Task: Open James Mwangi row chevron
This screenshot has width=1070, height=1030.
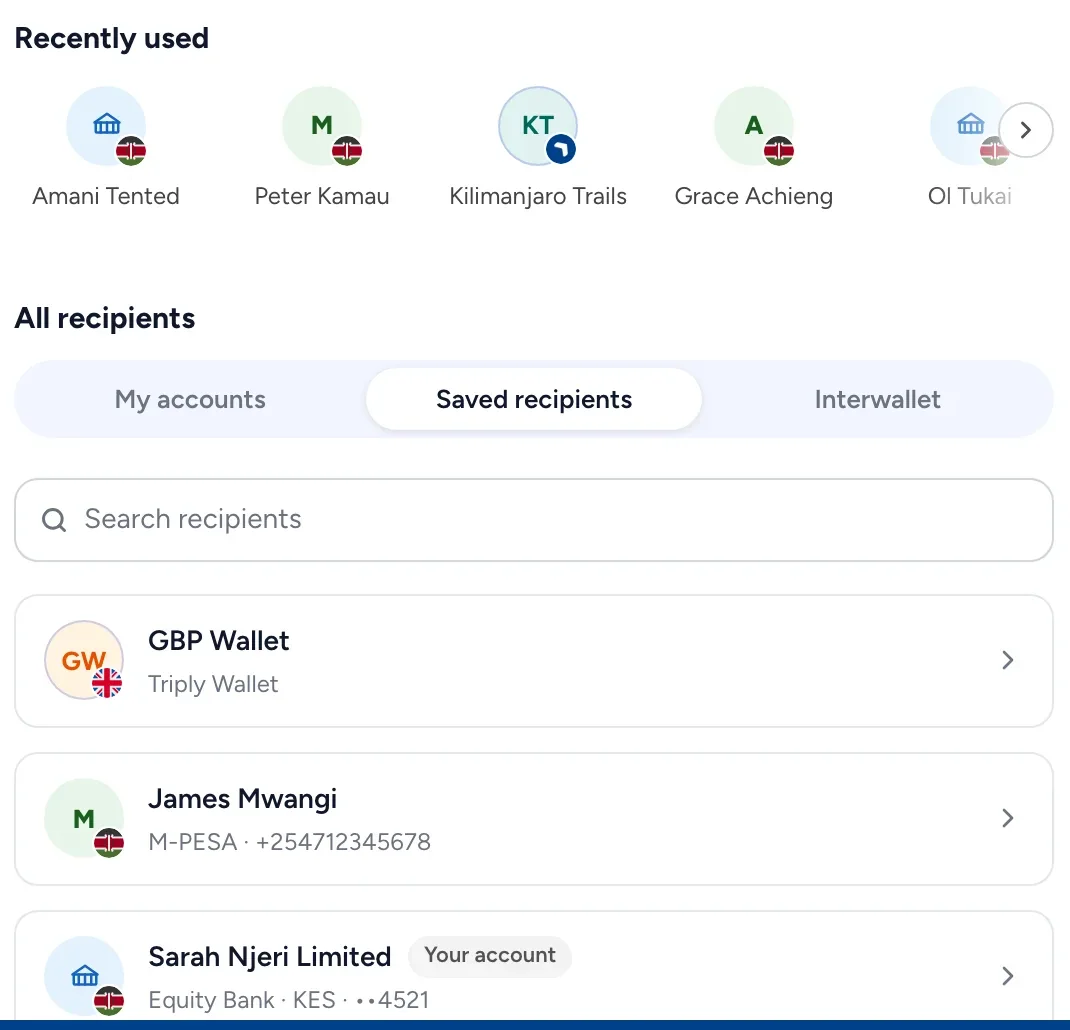Action: 1007,818
